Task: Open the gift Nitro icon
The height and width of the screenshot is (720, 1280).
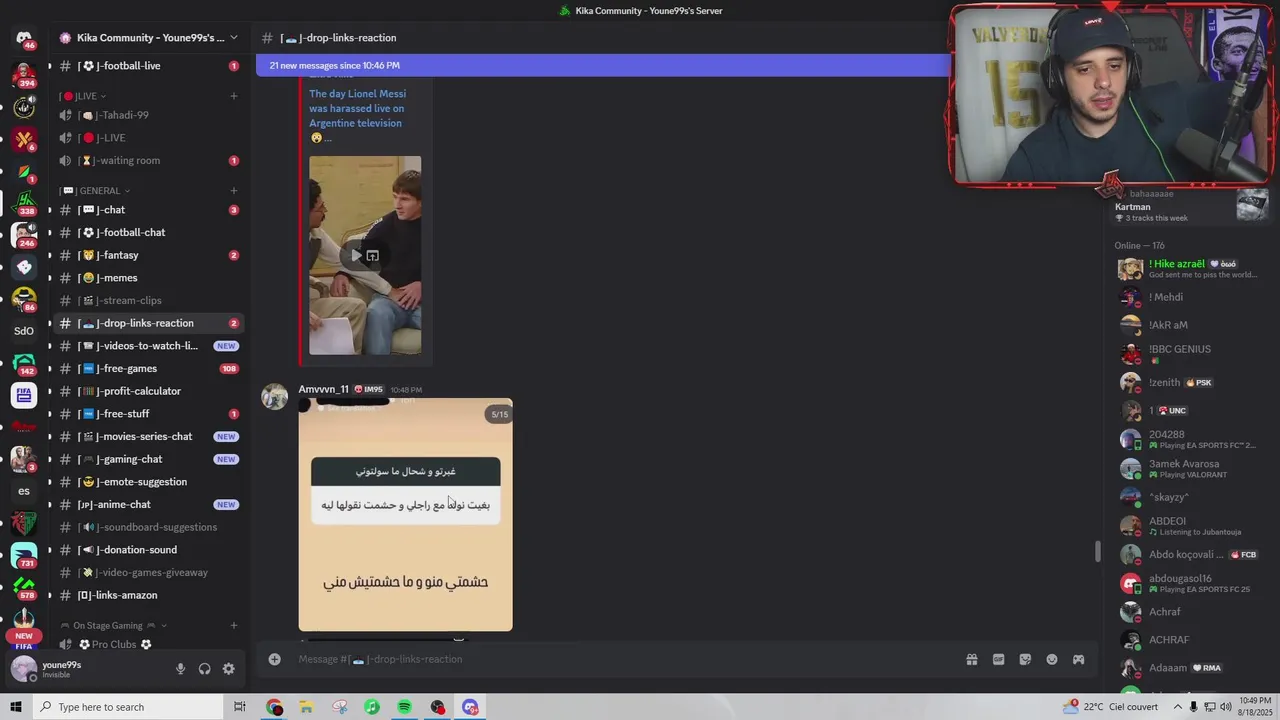Action: pos(971,659)
